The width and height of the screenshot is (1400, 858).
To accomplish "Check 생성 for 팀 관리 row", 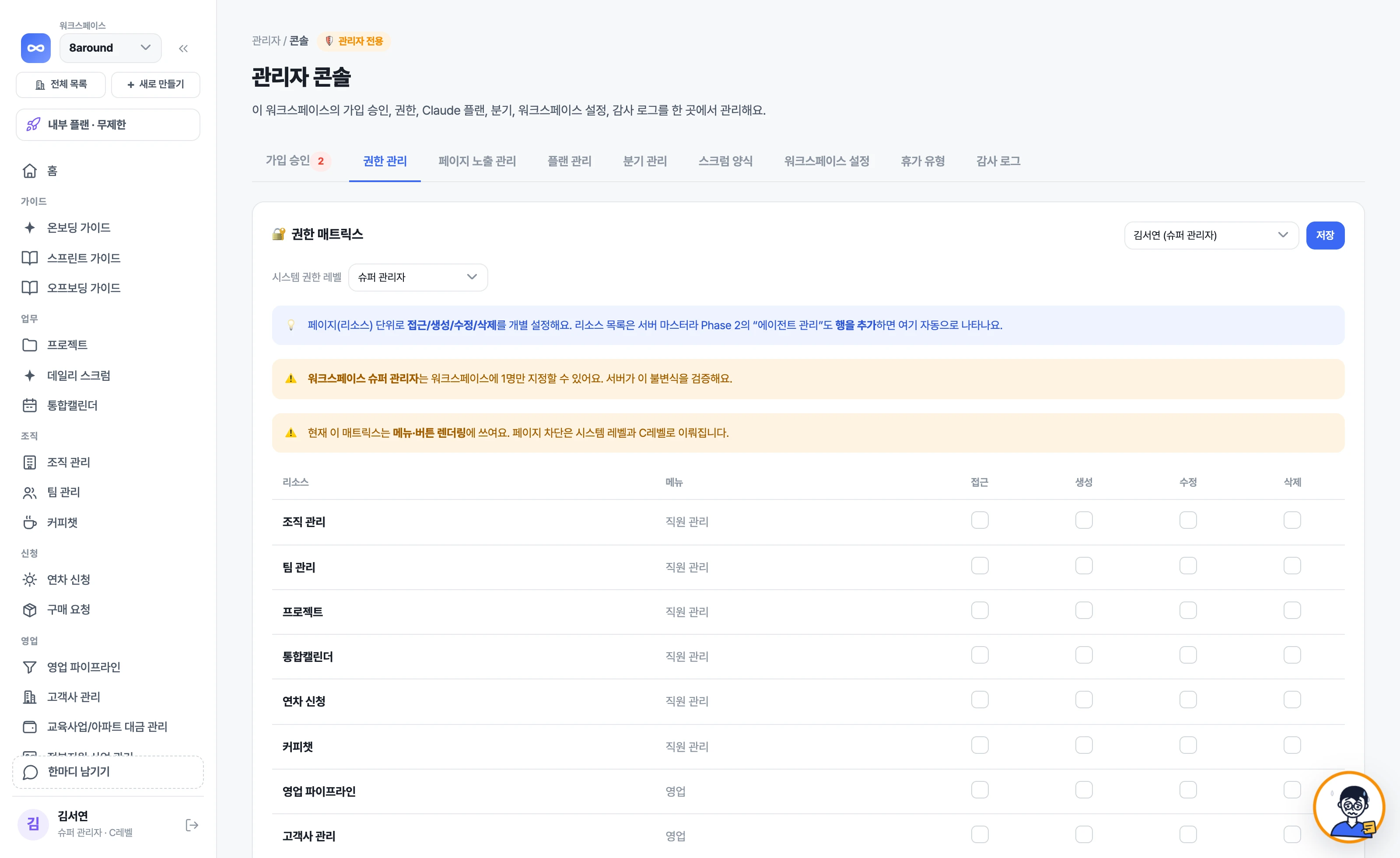I will pos(1084,566).
